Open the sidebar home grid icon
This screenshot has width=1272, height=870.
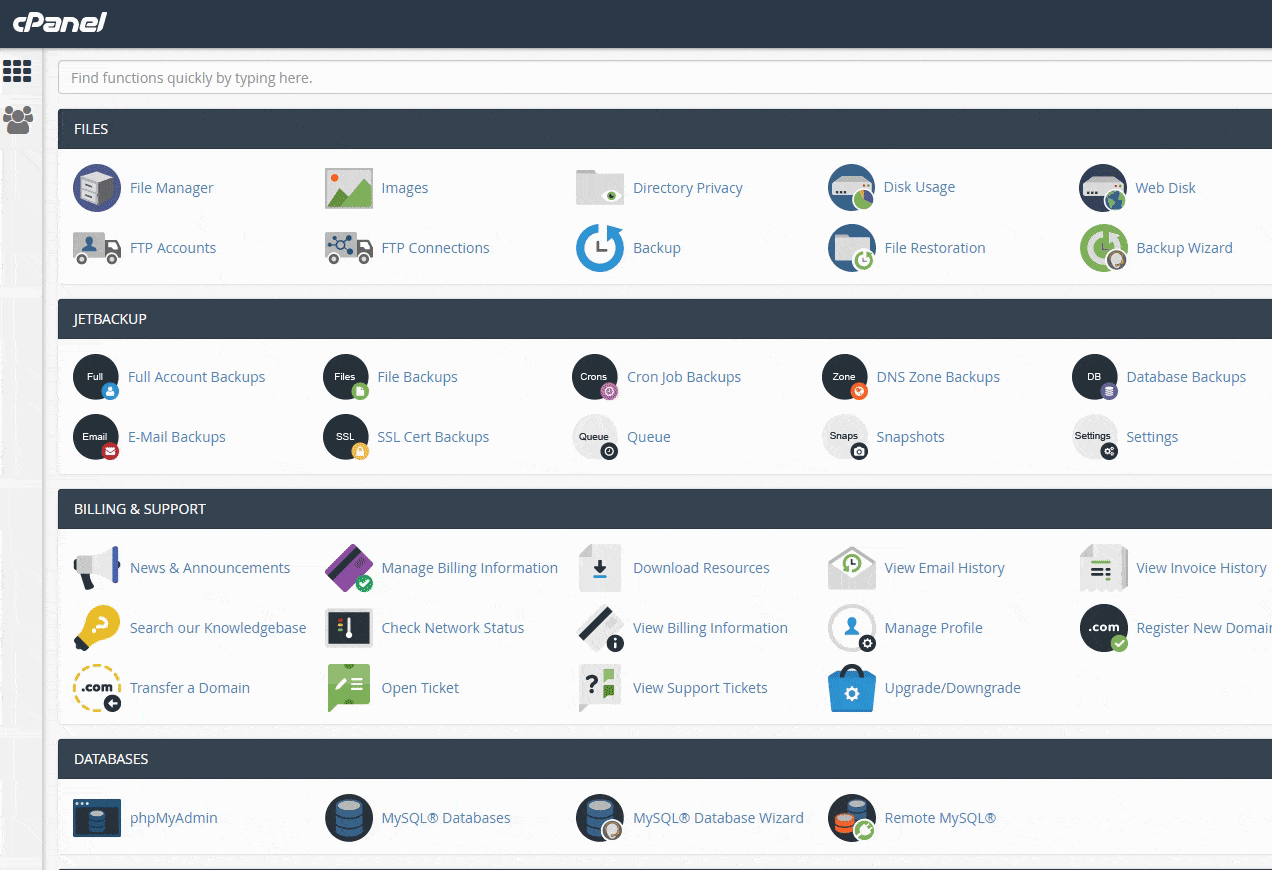click(18, 71)
